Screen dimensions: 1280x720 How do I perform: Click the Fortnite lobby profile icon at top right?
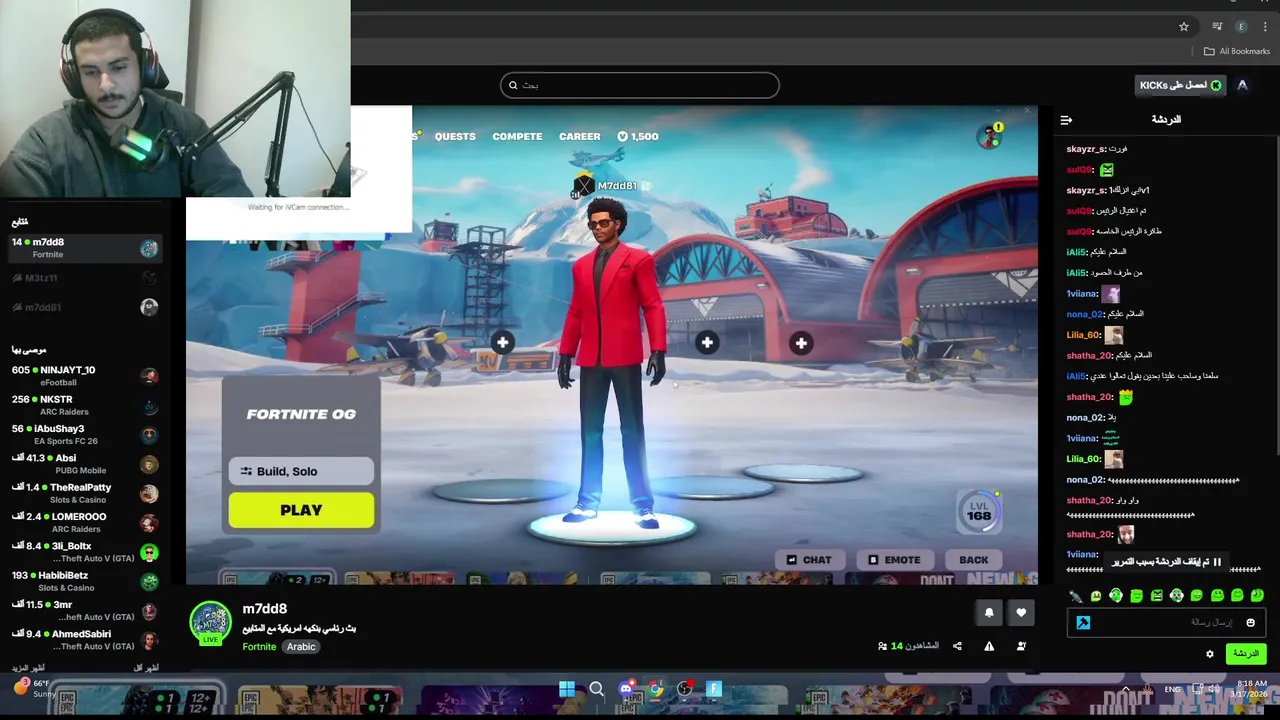(989, 137)
